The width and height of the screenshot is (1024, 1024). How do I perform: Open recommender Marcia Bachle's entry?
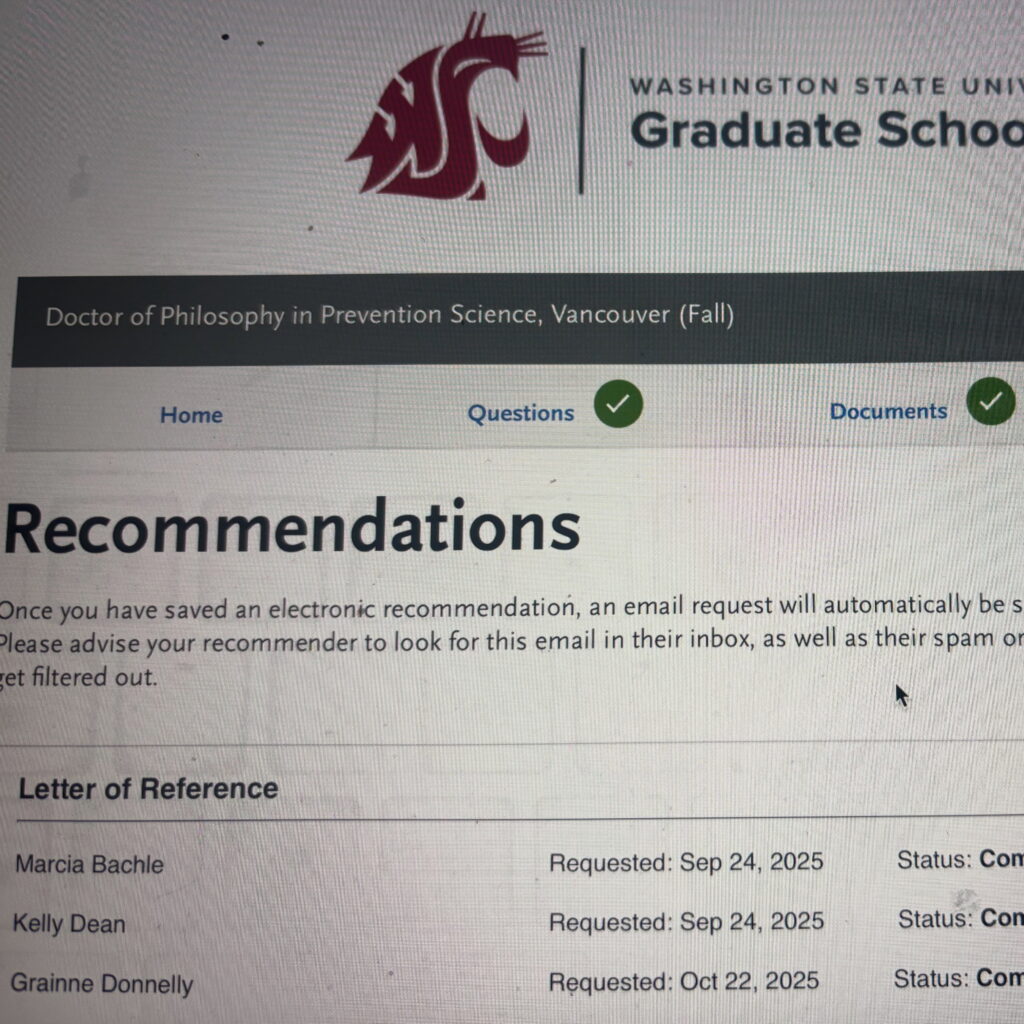tap(89, 864)
